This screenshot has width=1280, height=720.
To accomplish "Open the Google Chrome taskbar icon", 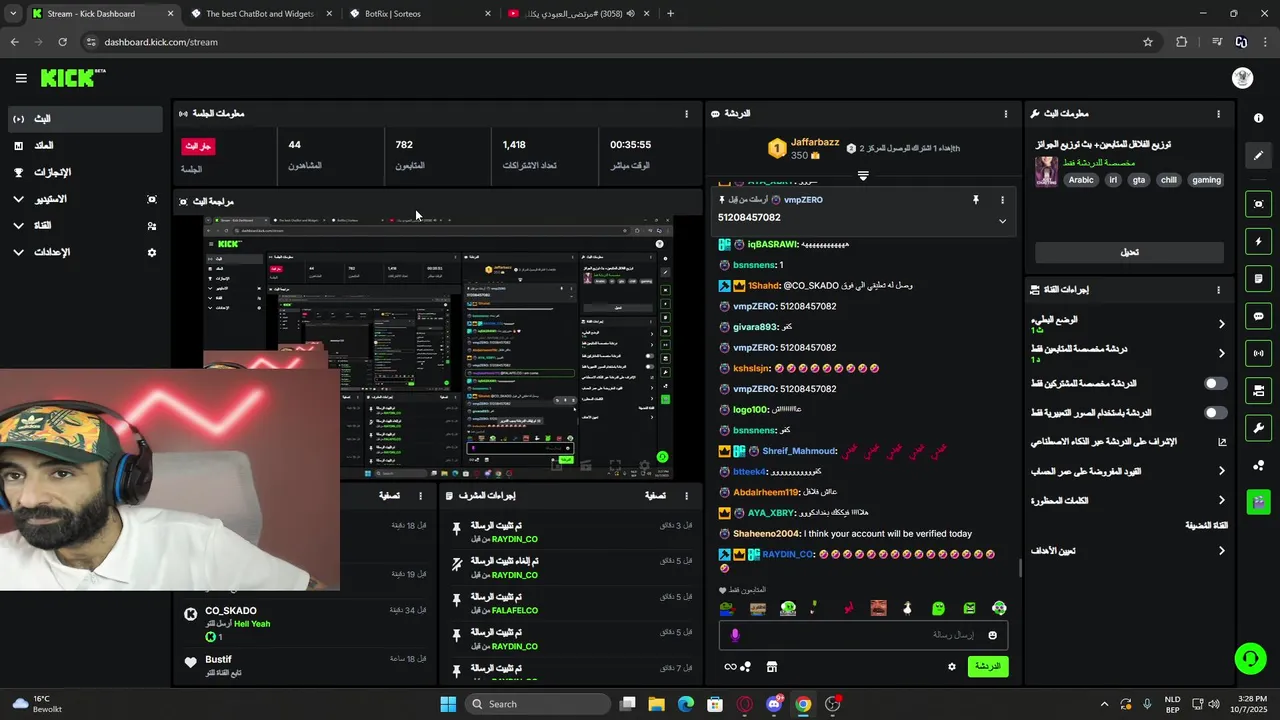I will [803, 704].
